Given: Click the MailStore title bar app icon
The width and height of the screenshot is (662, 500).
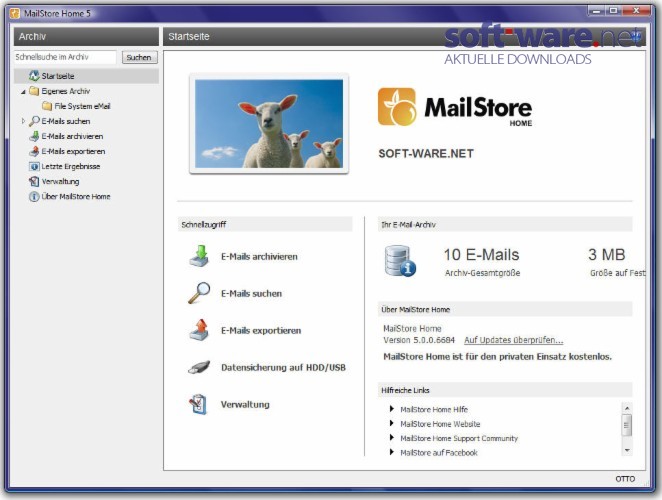Looking at the screenshot, I should pyautogui.click(x=15, y=13).
